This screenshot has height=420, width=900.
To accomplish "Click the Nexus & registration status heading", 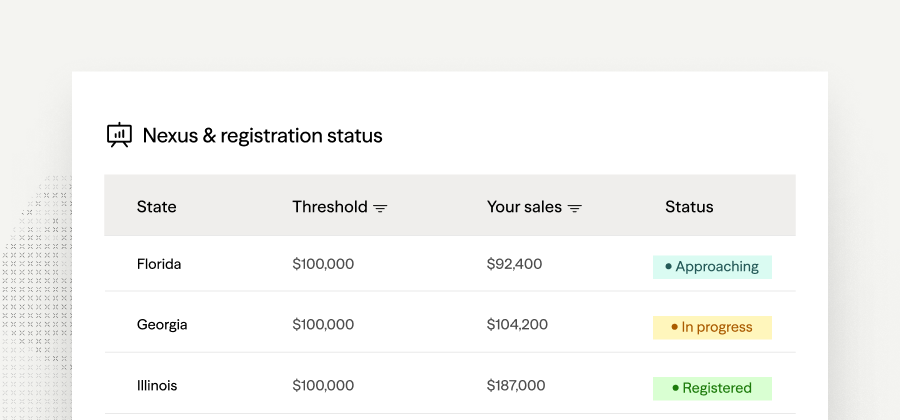I will (262, 136).
